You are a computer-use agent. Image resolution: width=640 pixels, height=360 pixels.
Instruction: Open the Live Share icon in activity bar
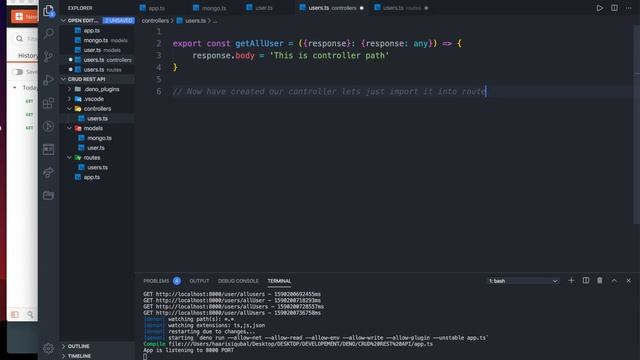[x=49, y=173]
